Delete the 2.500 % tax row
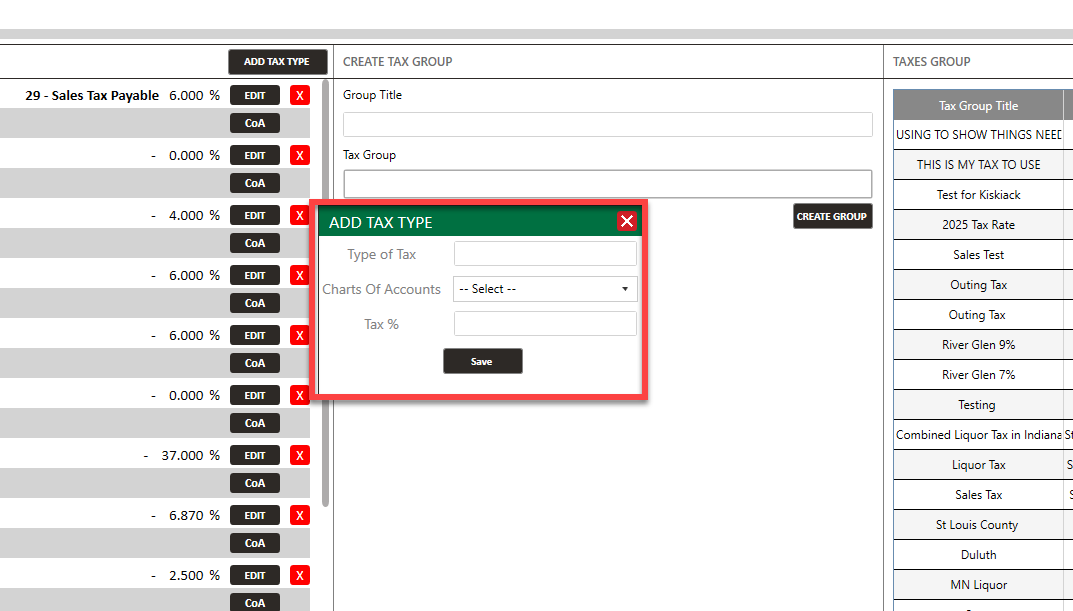The width and height of the screenshot is (1073, 611). pyautogui.click(x=300, y=575)
